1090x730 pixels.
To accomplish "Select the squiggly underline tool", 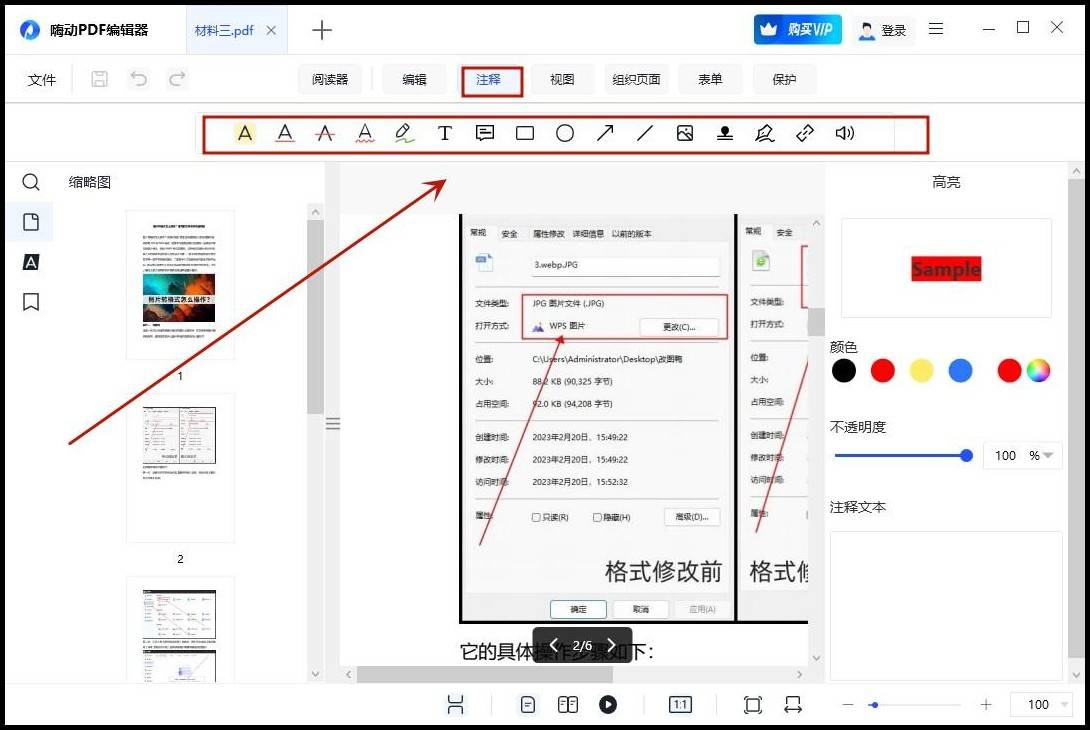I will (365, 133).
